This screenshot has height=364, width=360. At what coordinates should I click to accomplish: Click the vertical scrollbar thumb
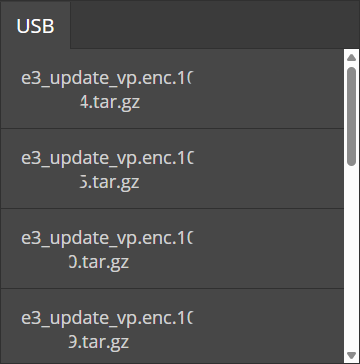351,116
